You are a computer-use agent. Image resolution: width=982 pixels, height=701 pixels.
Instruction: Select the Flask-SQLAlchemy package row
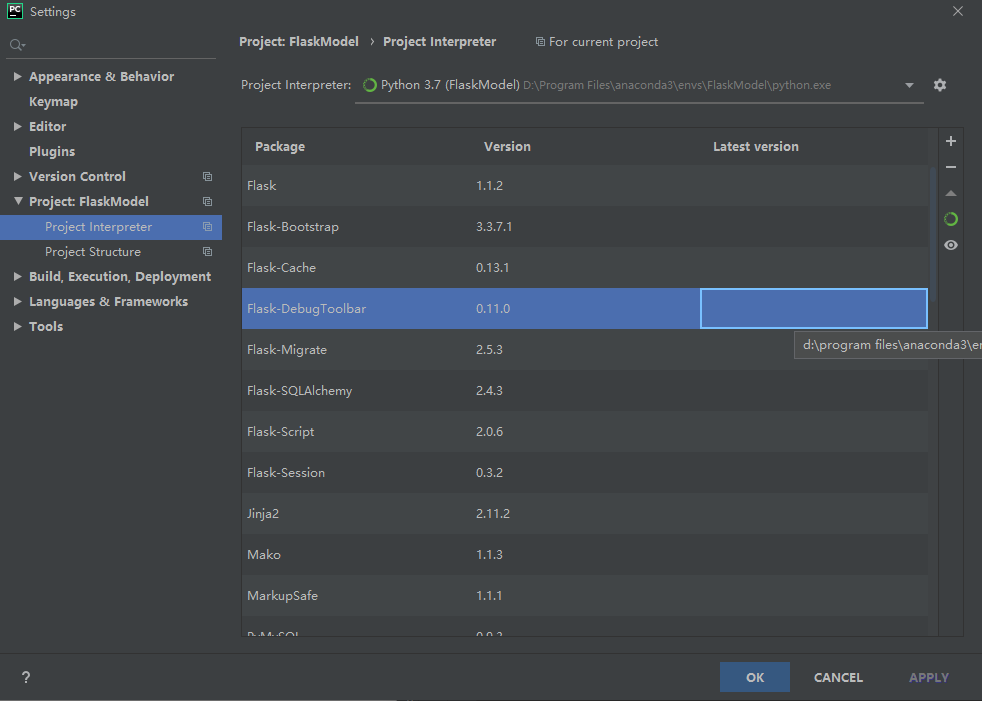click(x=584, y=390)
